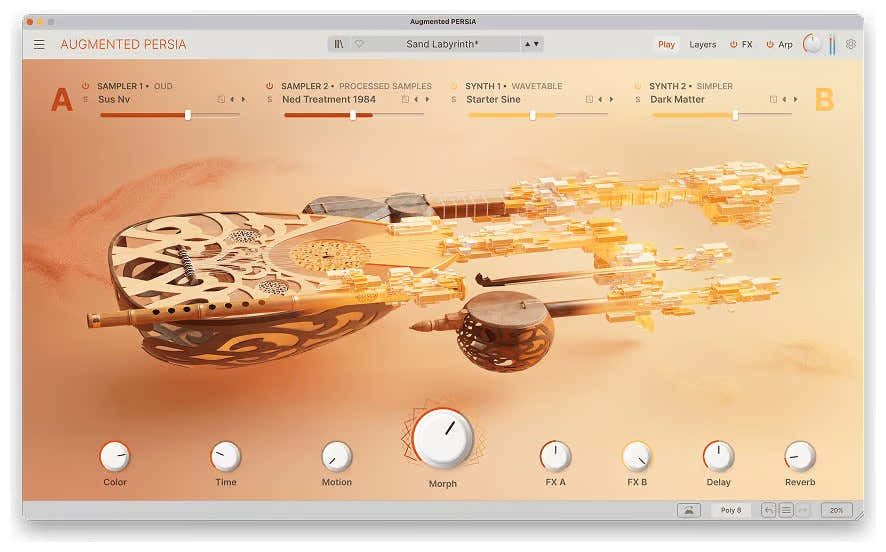The image size is (886, 552).
Task: Click the Synth 2 save-preset icon
Action: (x=773, y=99)
